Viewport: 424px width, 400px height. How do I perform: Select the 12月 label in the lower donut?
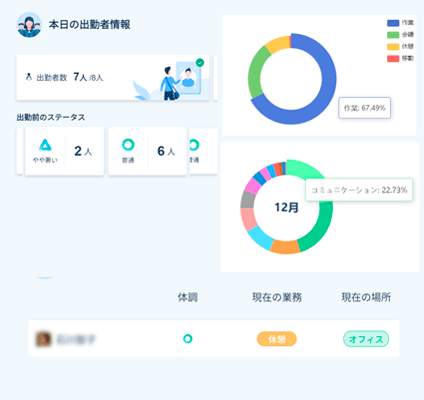pos(286,207)
